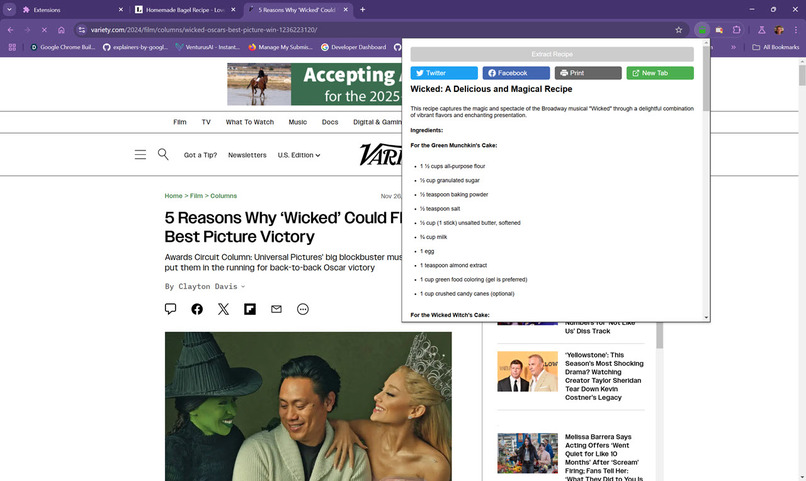The width and height of the screenshot is (806, 481).
Task: Click the Got a Tip? link
Action: 200,155
